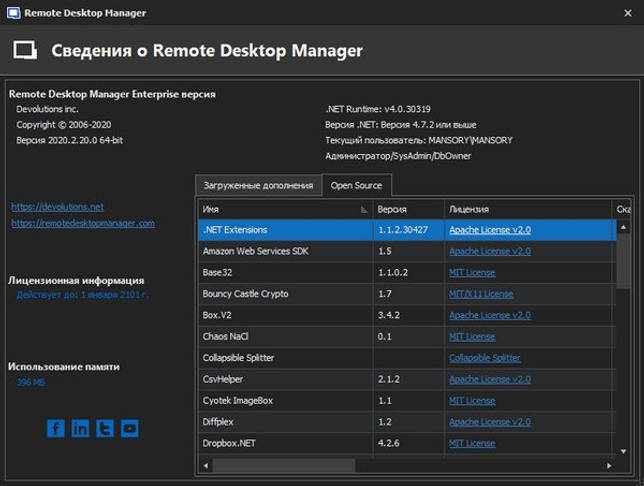
Task: Click the Copyright 2006-2020 text
Action: [x=64, y=124]
